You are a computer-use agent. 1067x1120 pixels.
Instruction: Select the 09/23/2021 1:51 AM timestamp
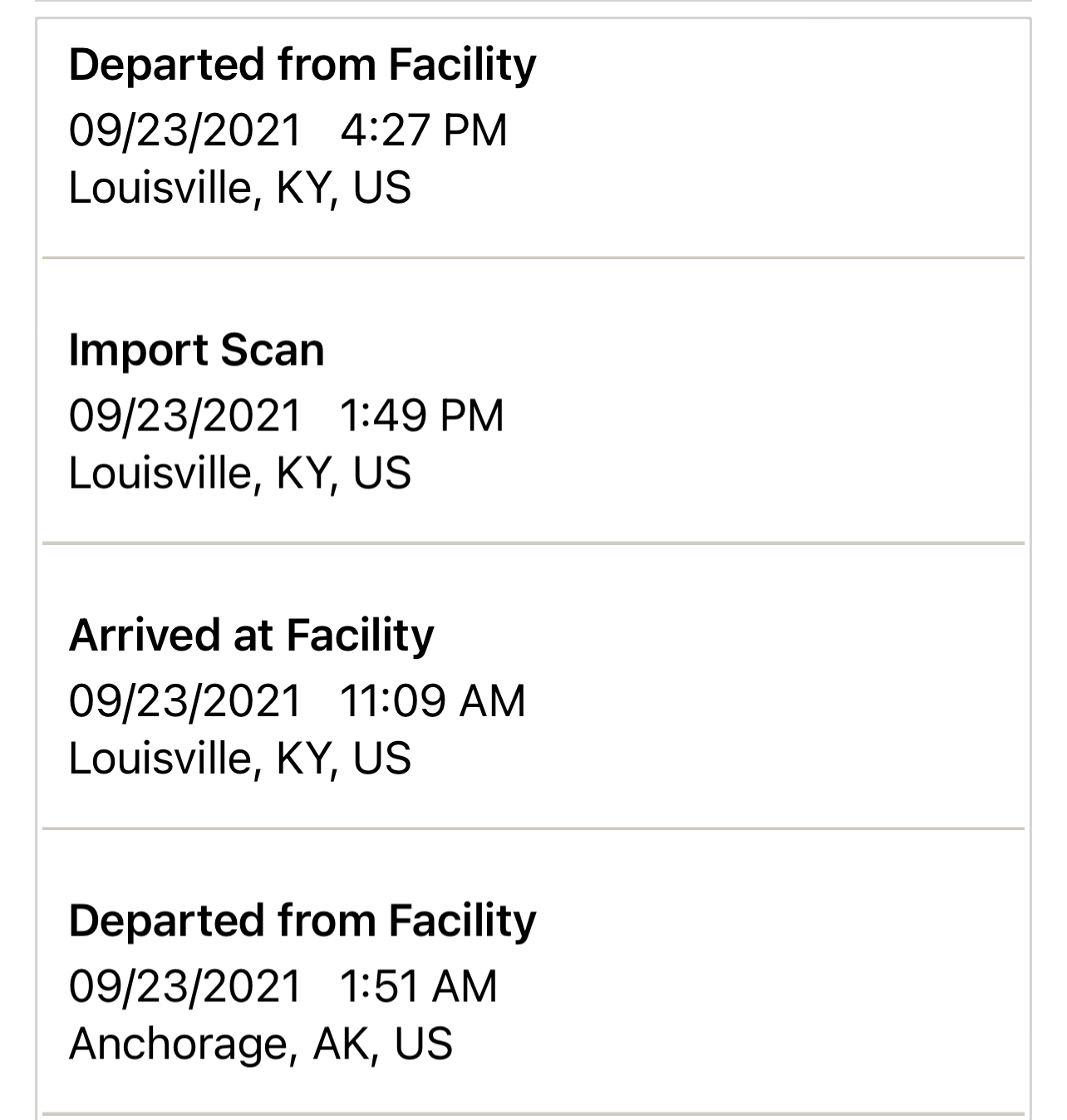[283, 986]
